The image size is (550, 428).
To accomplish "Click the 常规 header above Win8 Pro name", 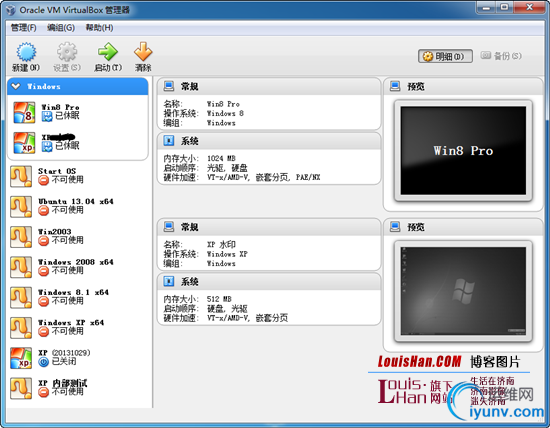I will point(189,86).
